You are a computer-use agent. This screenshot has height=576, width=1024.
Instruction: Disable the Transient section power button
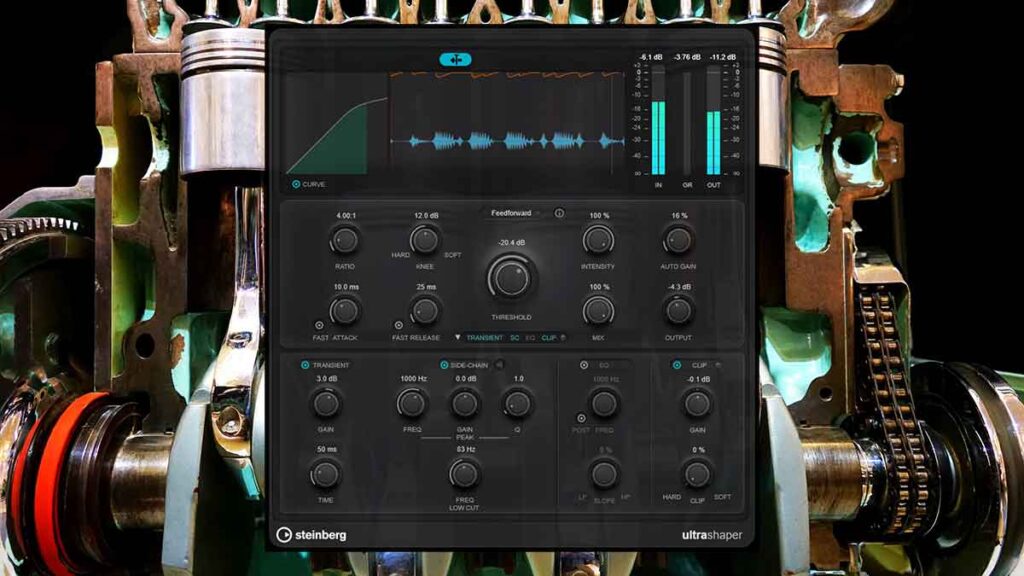pos(305,365)
